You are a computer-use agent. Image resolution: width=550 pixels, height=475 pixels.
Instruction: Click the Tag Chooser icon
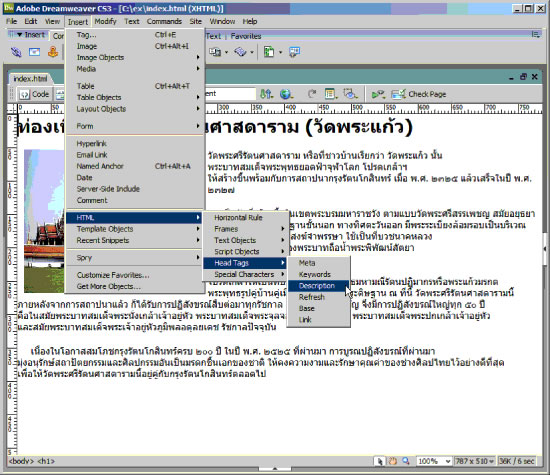pos(294,52)
